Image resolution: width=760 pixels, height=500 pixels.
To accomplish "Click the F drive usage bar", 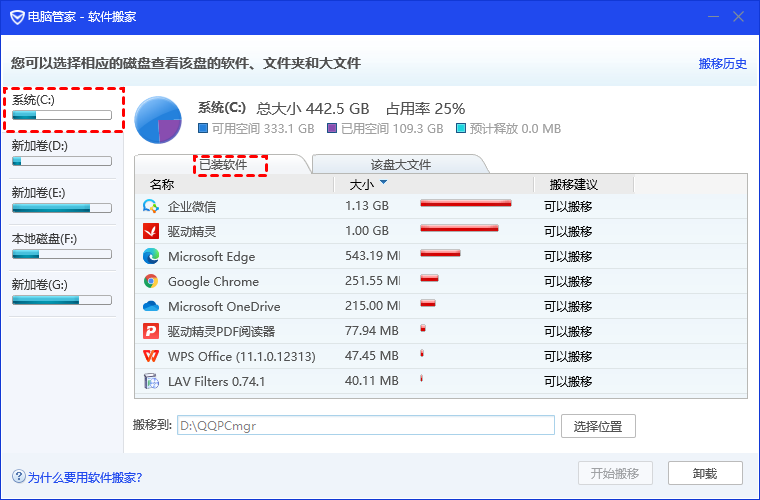I will tap(62, 254).
